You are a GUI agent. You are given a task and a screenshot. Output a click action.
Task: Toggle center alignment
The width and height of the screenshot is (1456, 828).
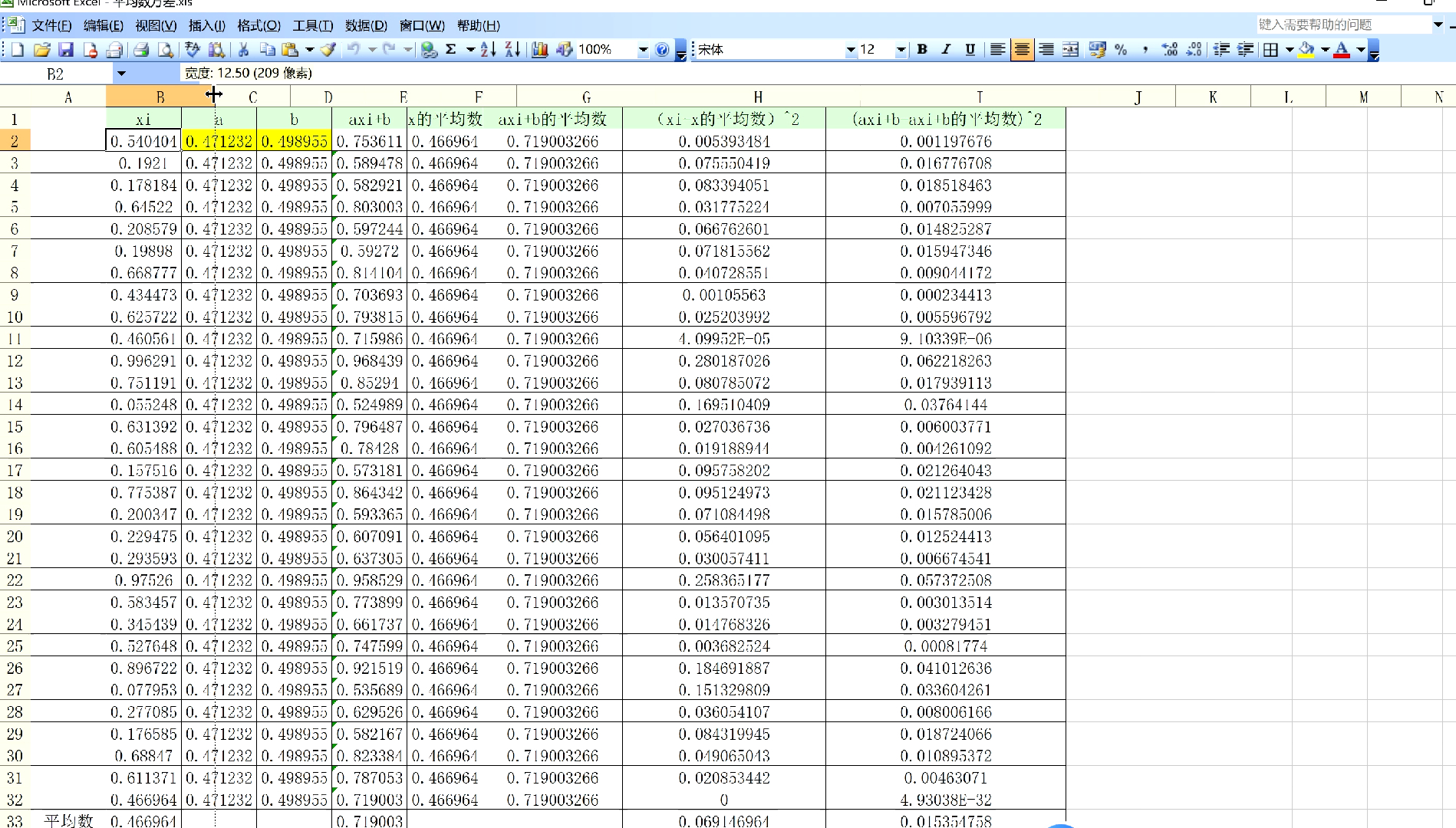(x=1022, y=50)
